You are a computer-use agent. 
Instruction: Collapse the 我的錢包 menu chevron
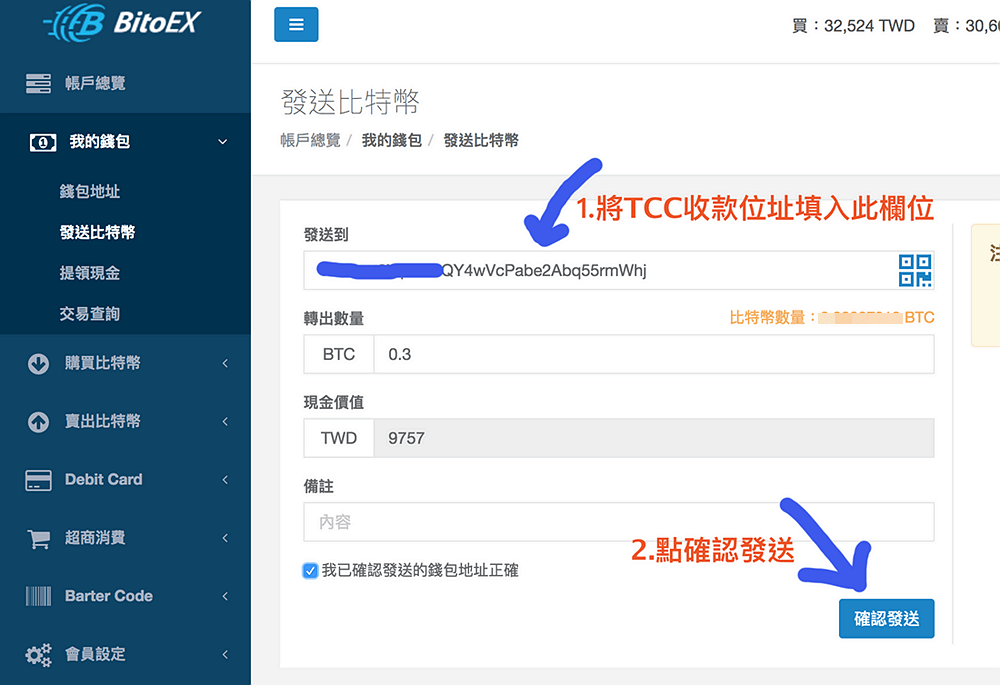tap(223, 142)
